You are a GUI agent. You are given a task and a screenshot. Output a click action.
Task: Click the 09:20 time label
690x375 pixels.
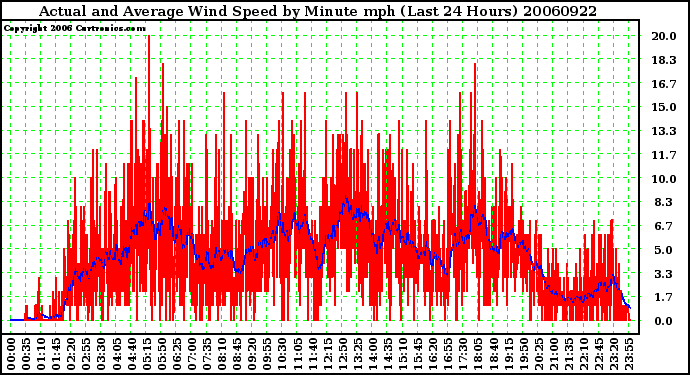click(252, 354)
